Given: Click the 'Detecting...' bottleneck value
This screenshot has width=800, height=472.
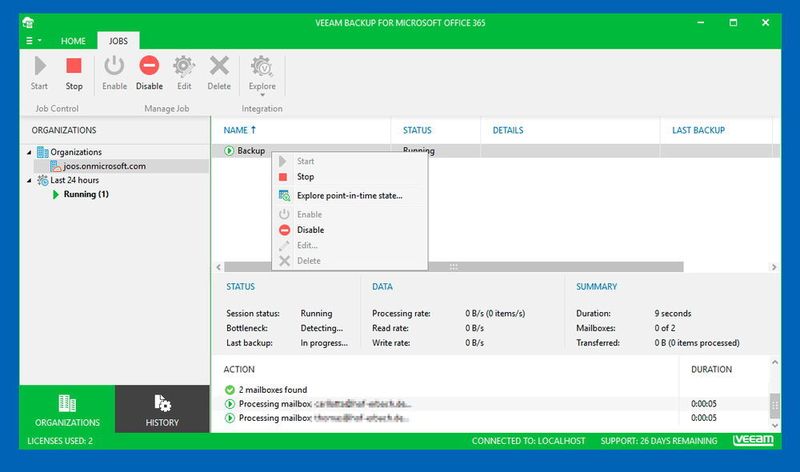Looking at the screenshot, I should pyautogui.click(x=321, y=328).
